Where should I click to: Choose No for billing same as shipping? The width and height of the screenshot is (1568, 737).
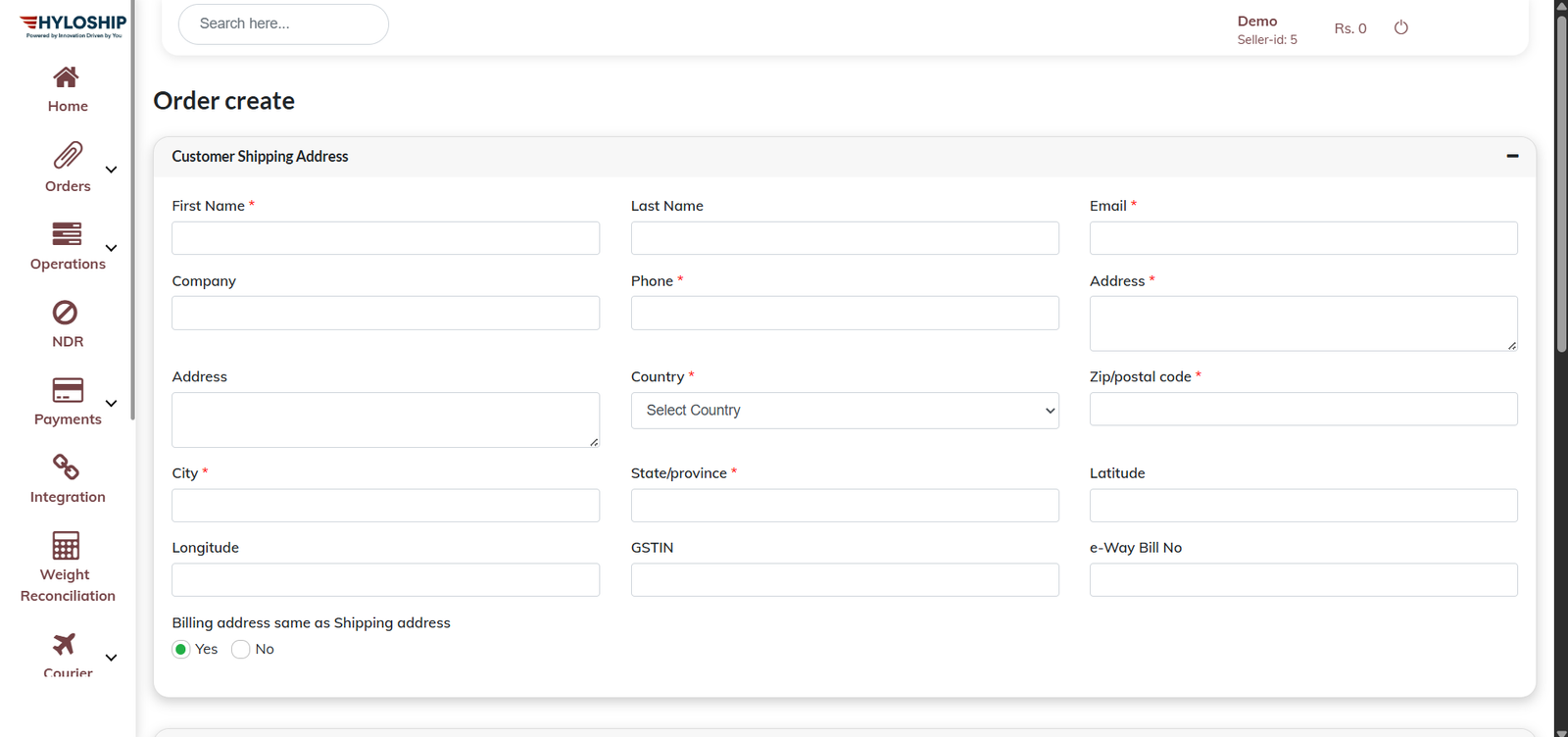point(241,649)
